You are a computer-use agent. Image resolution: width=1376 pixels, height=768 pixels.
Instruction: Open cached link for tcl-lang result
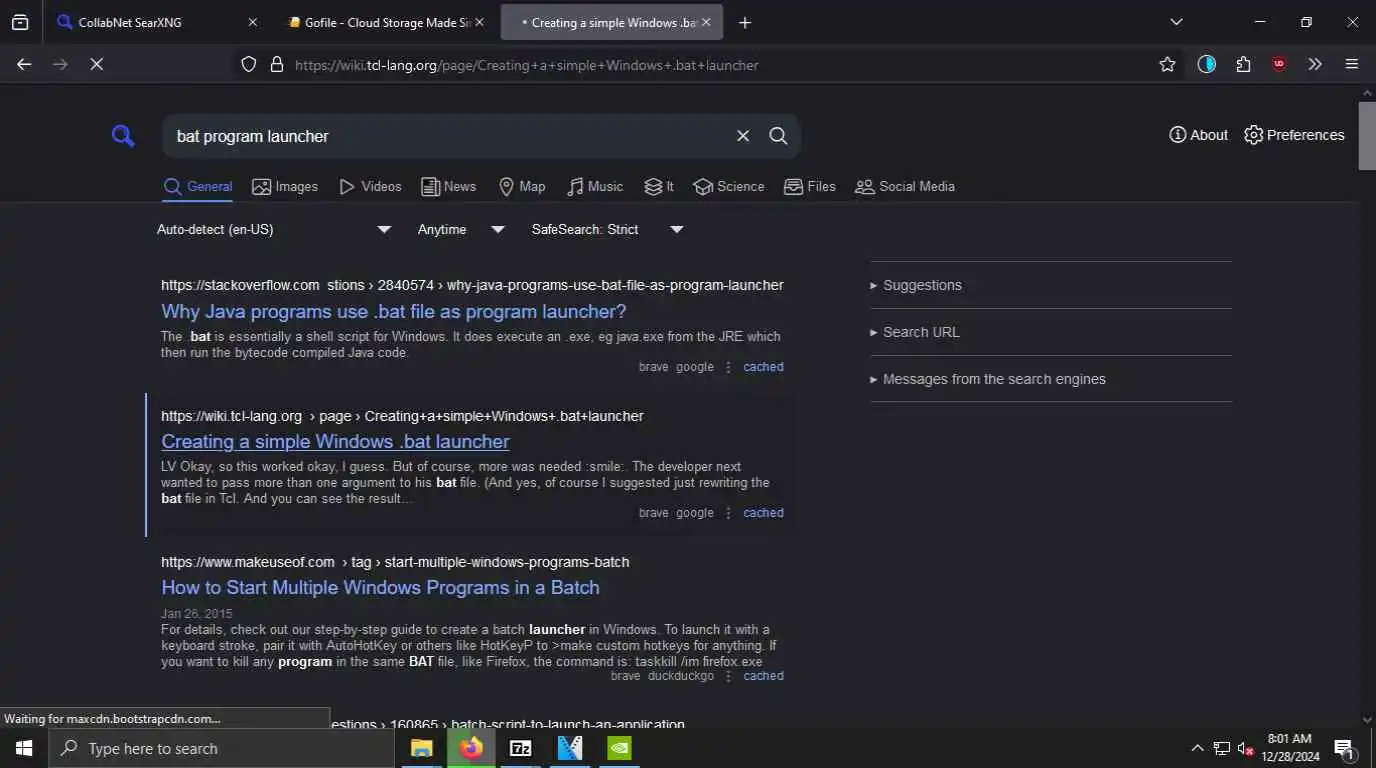tap(763, 513)
